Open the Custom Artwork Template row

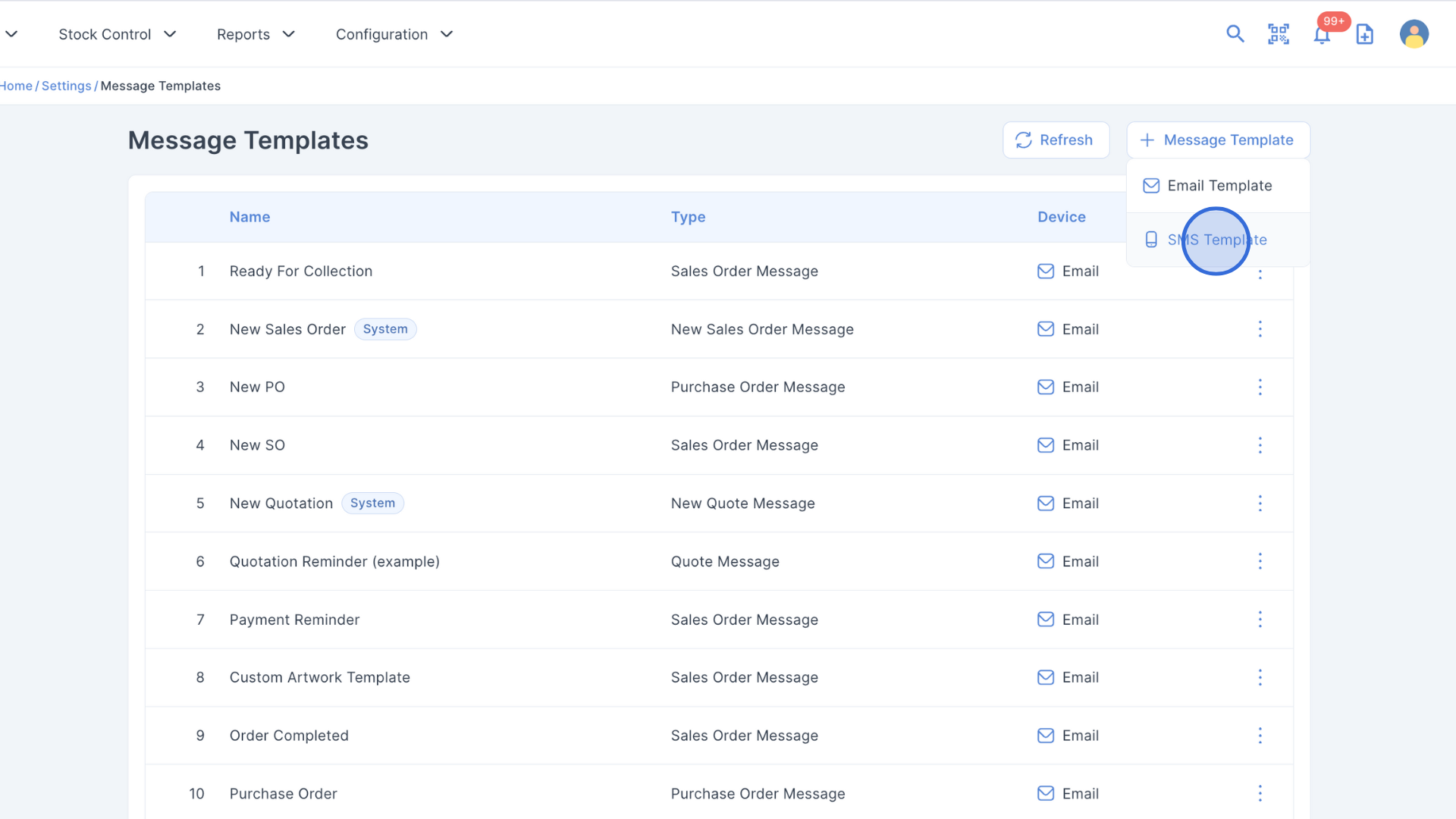[x=319, y=677]
